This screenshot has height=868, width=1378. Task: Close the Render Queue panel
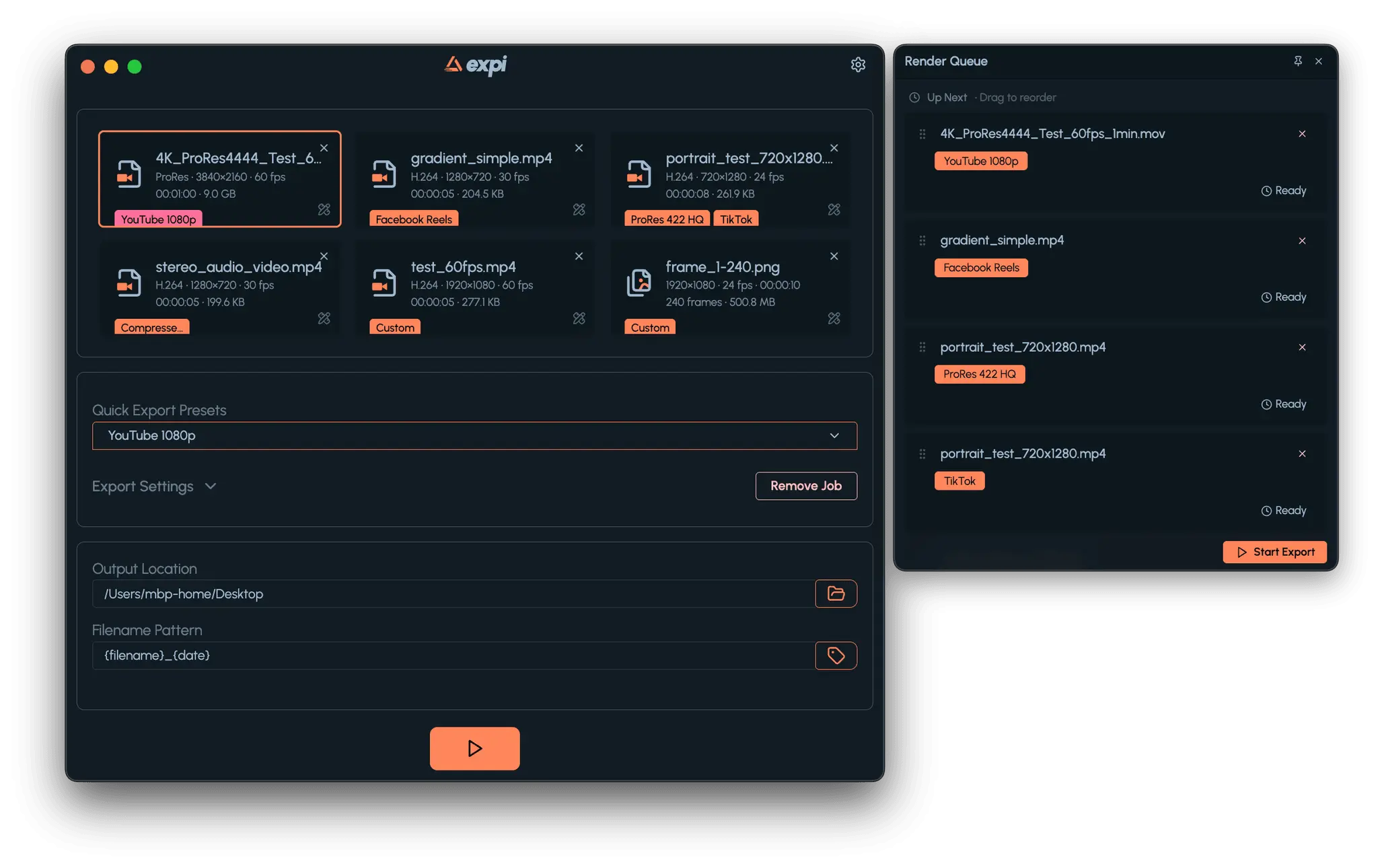pos(1319,61)
